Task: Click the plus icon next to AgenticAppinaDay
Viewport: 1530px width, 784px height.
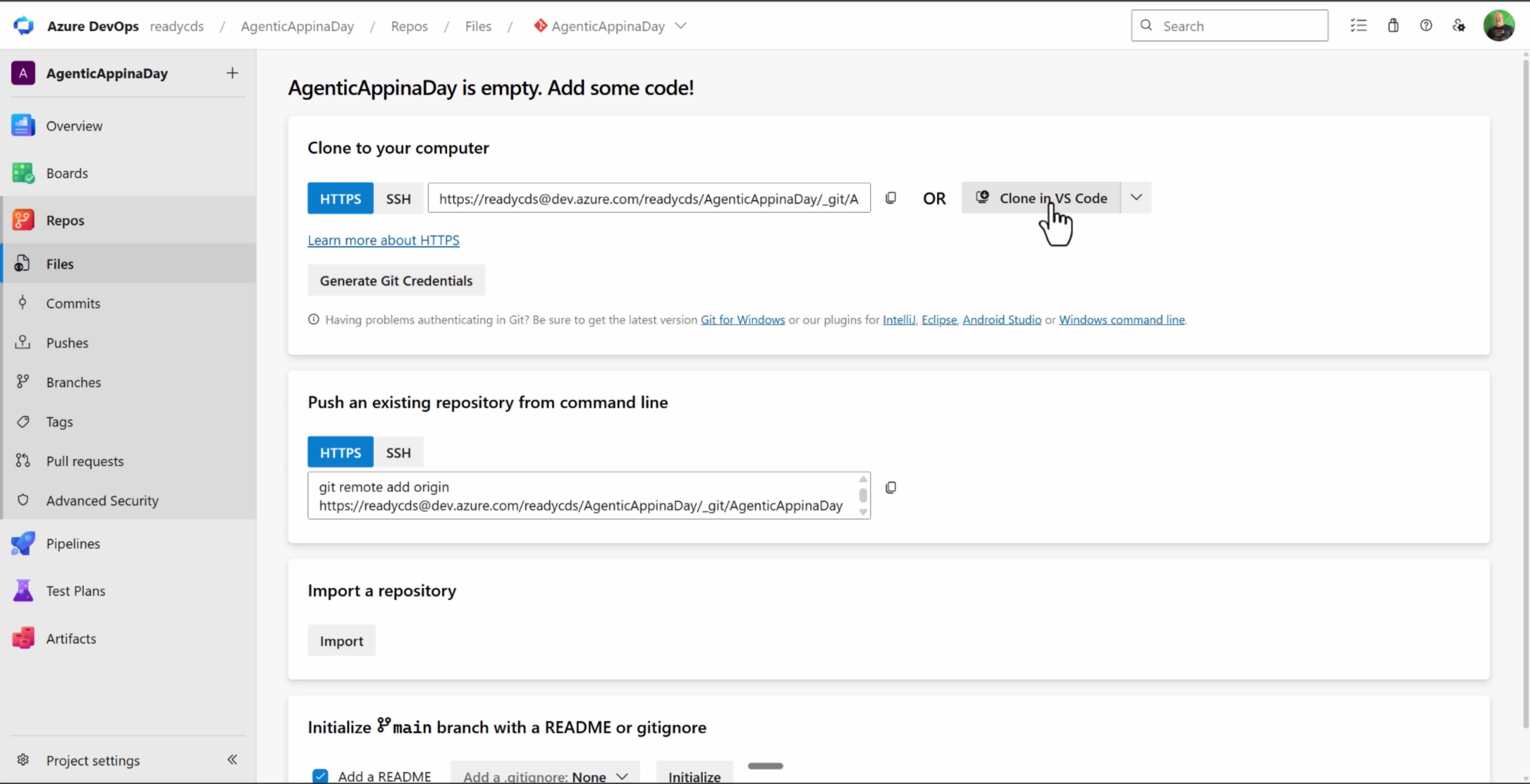Action: [x=232, y=73]
